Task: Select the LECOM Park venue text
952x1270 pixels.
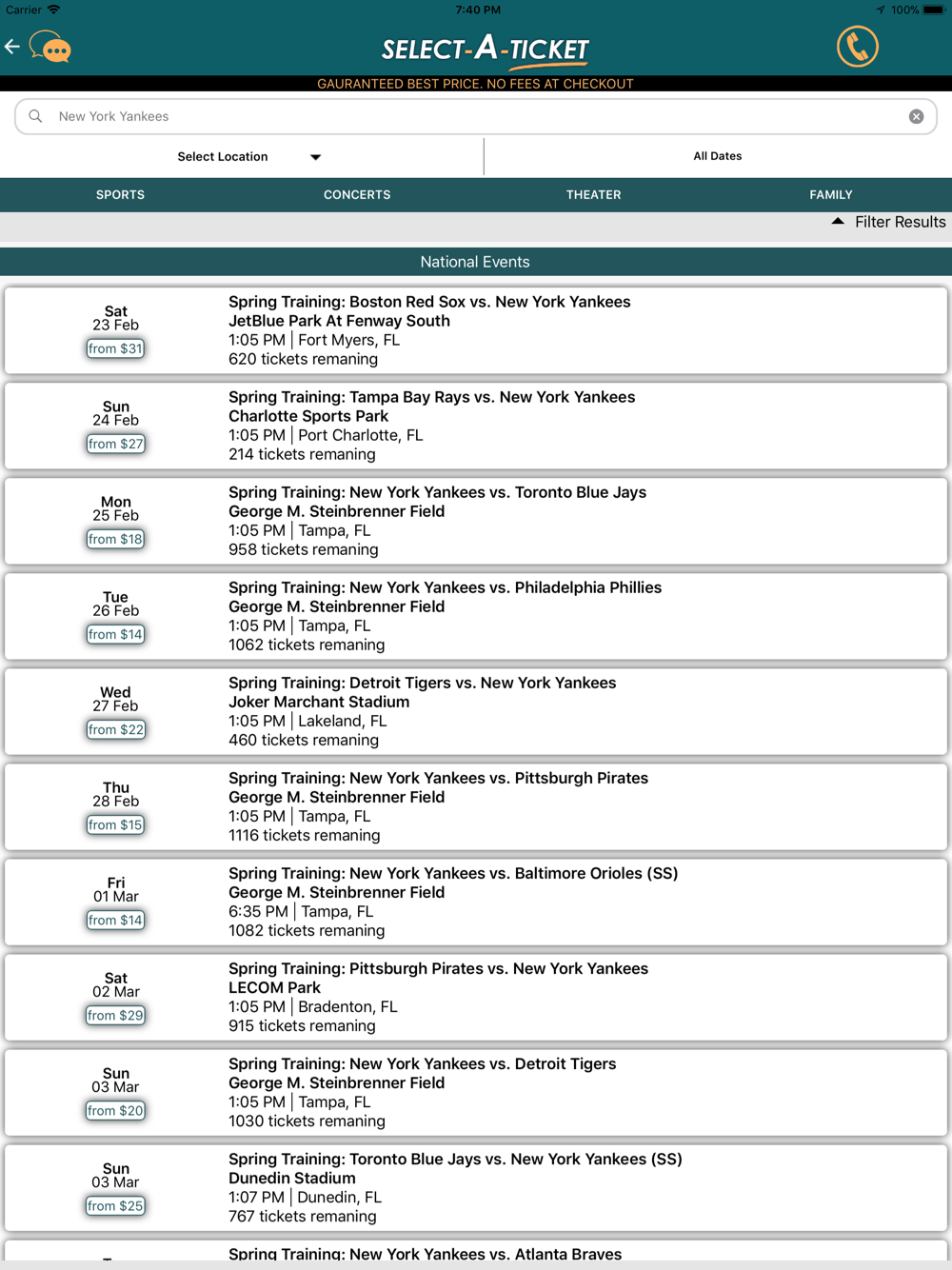Action: 274,987
